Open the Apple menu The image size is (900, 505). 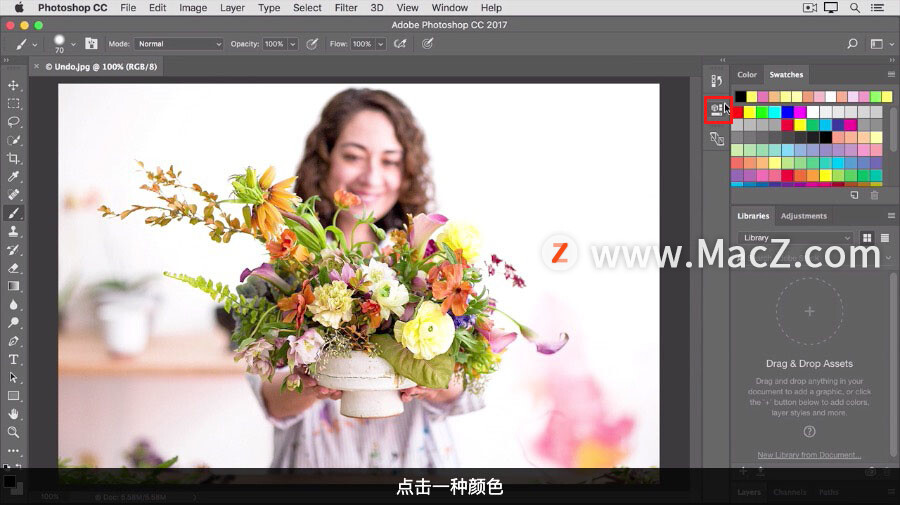tap(18, 7)
